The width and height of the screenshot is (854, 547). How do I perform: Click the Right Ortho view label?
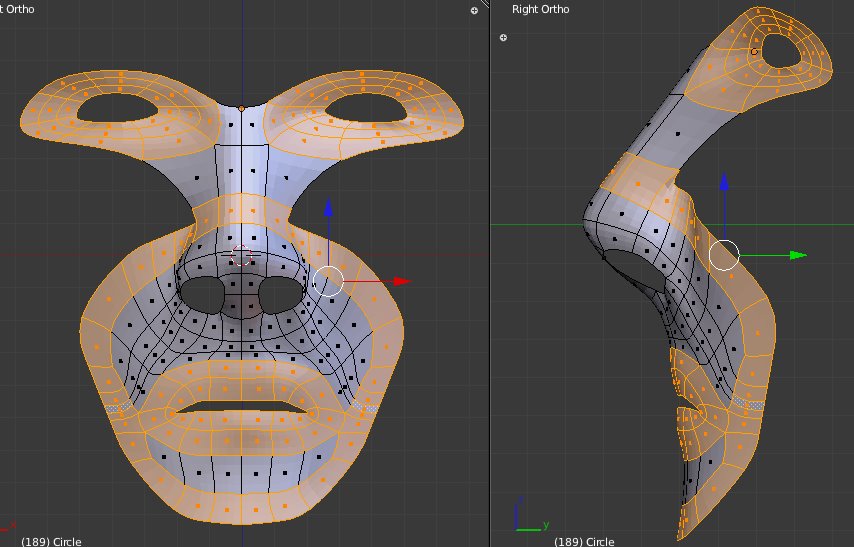coord(540,10)
